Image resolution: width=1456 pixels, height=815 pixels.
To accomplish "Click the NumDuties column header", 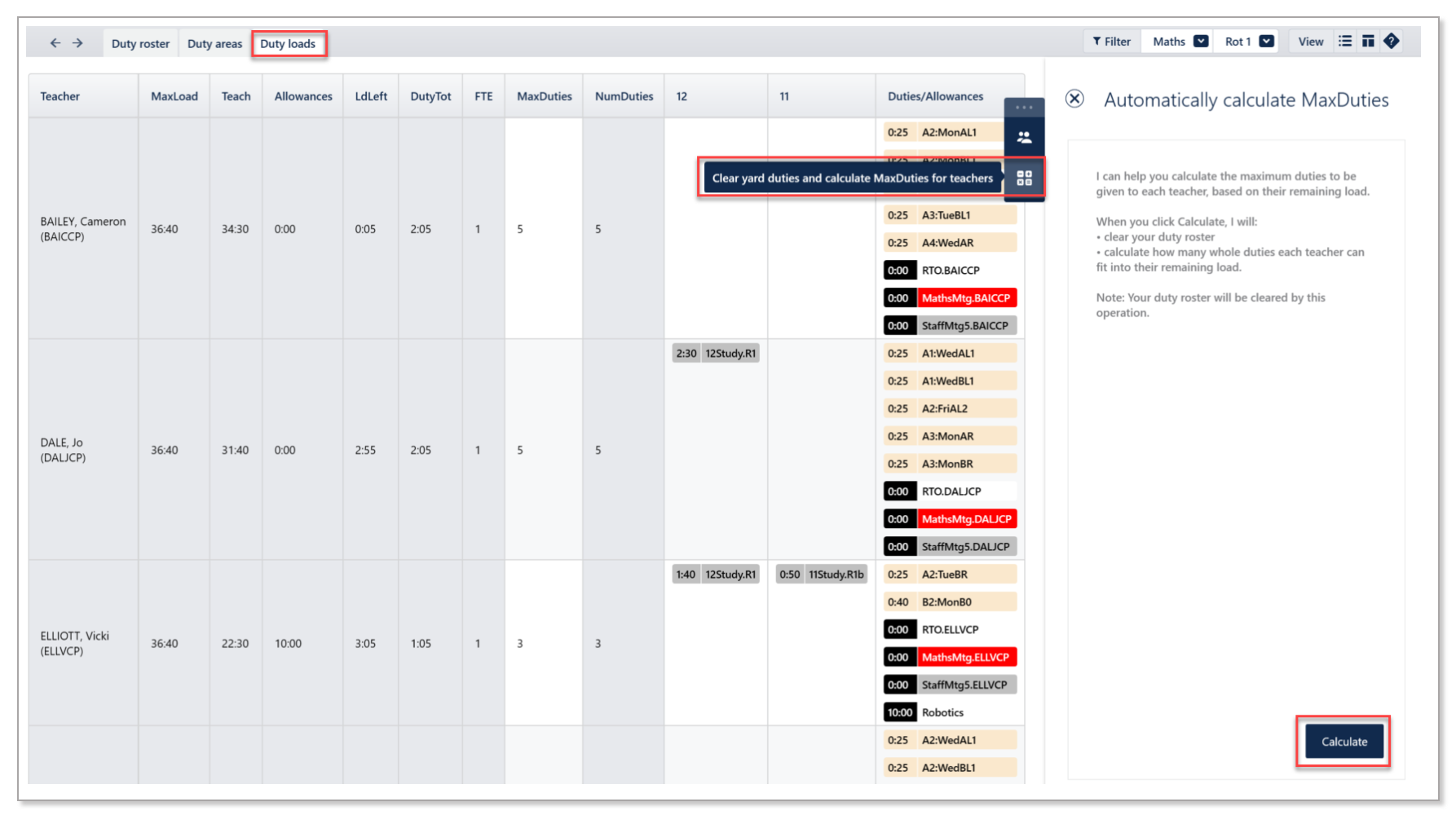I will pyautogui.click(x=624, y=96).
